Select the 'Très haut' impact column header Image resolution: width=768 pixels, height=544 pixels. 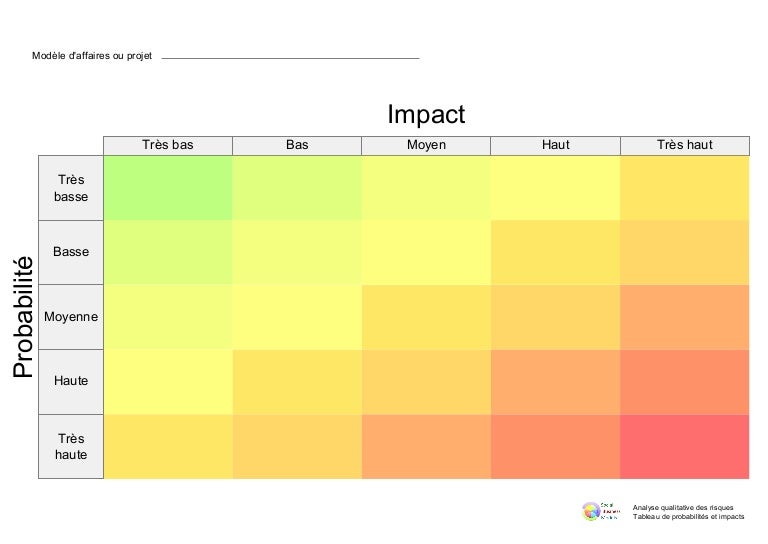(x=685, y=145)
